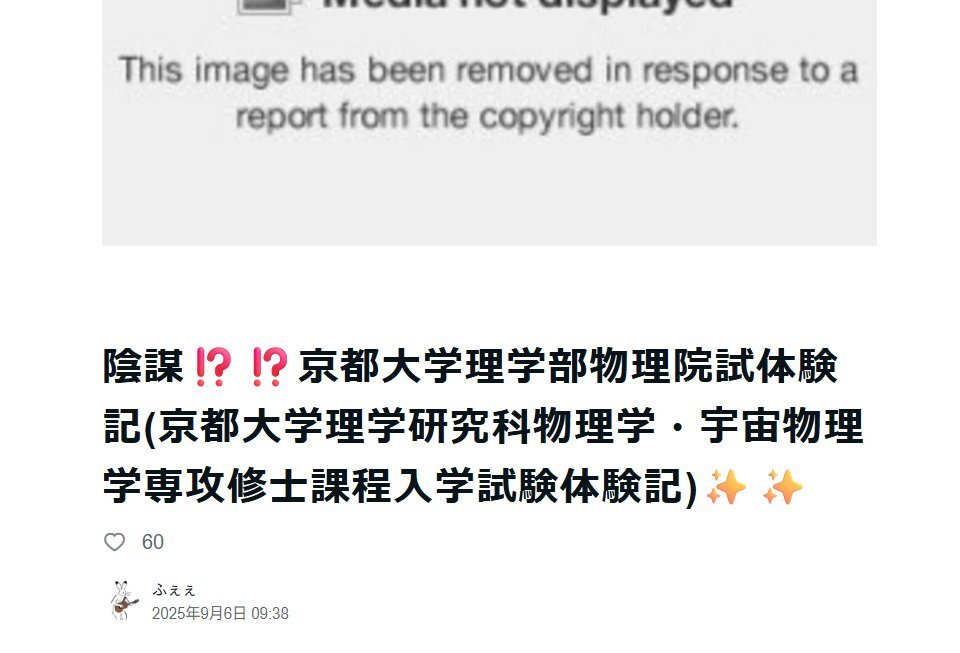Click the word 陰謀 in the title
Image resolution: width=960 pixels, height=653 pixels.
tap(143, 366)
